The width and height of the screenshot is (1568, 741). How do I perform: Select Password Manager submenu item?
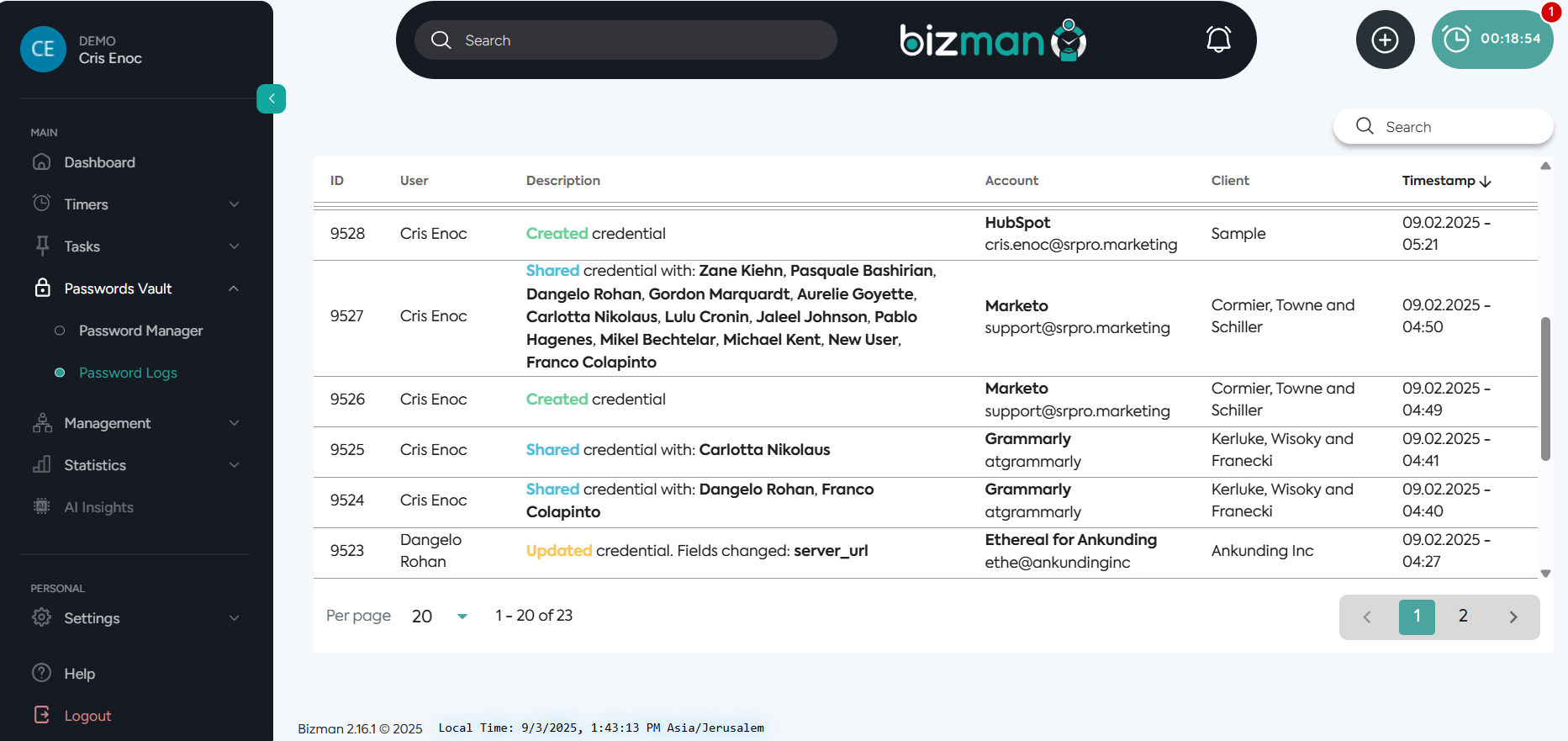(140, 331)
